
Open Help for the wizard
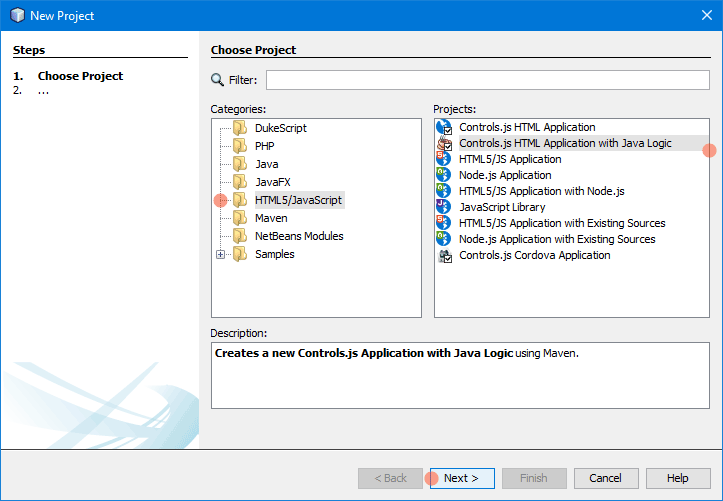[x=678, y=478]
